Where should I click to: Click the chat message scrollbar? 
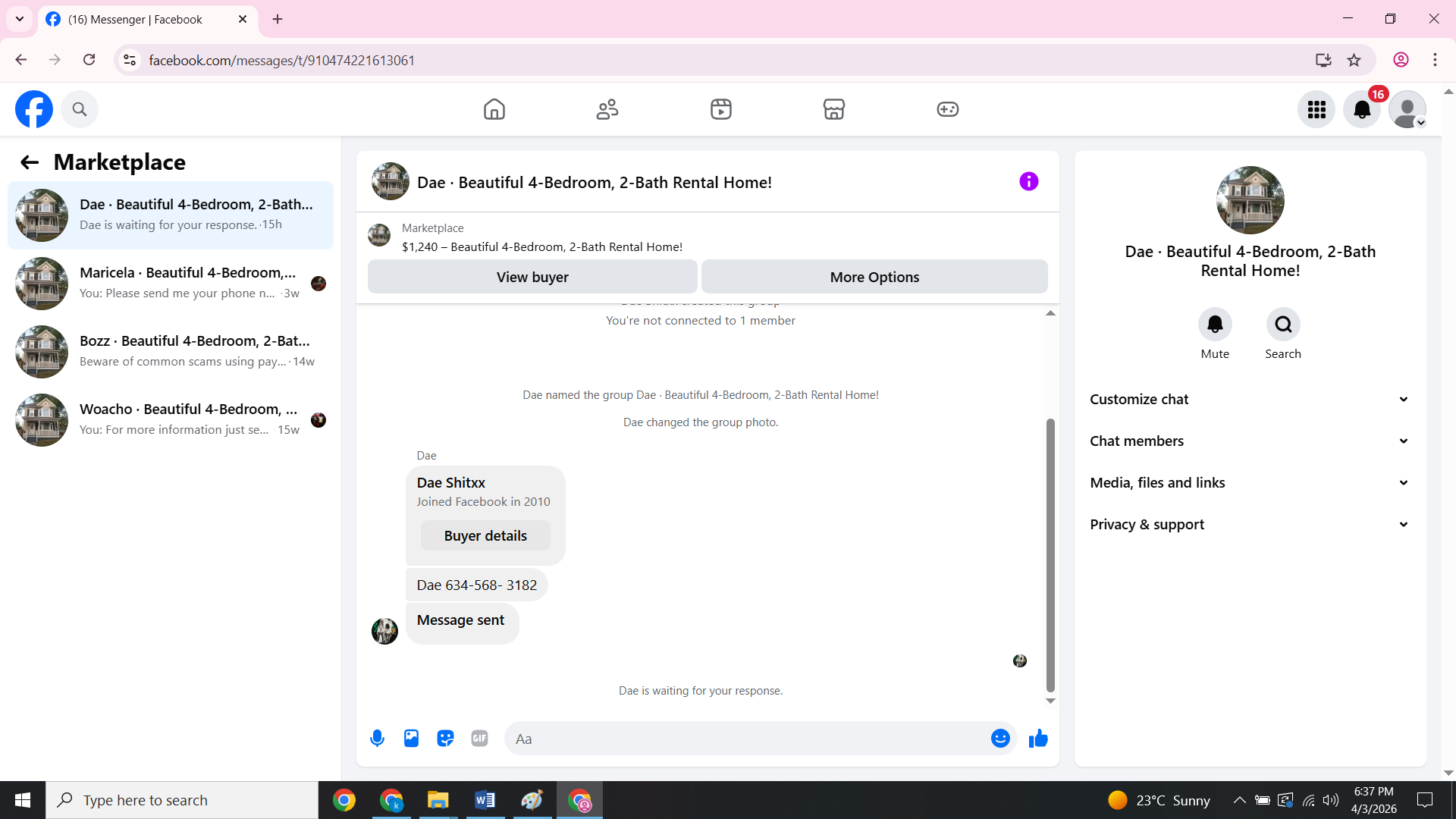point(1050,554)
